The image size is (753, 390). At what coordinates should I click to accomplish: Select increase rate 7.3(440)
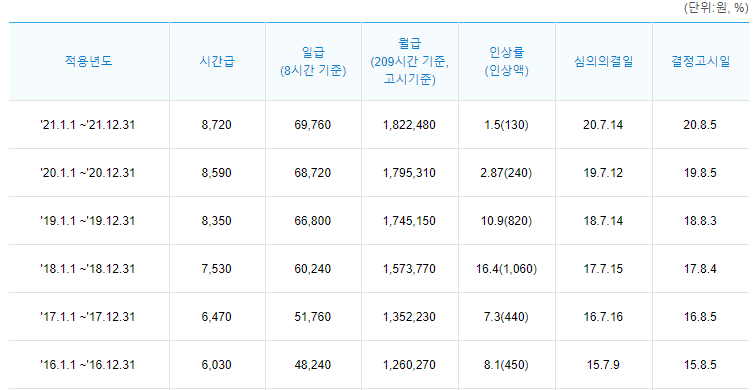[x=507, y=317]
